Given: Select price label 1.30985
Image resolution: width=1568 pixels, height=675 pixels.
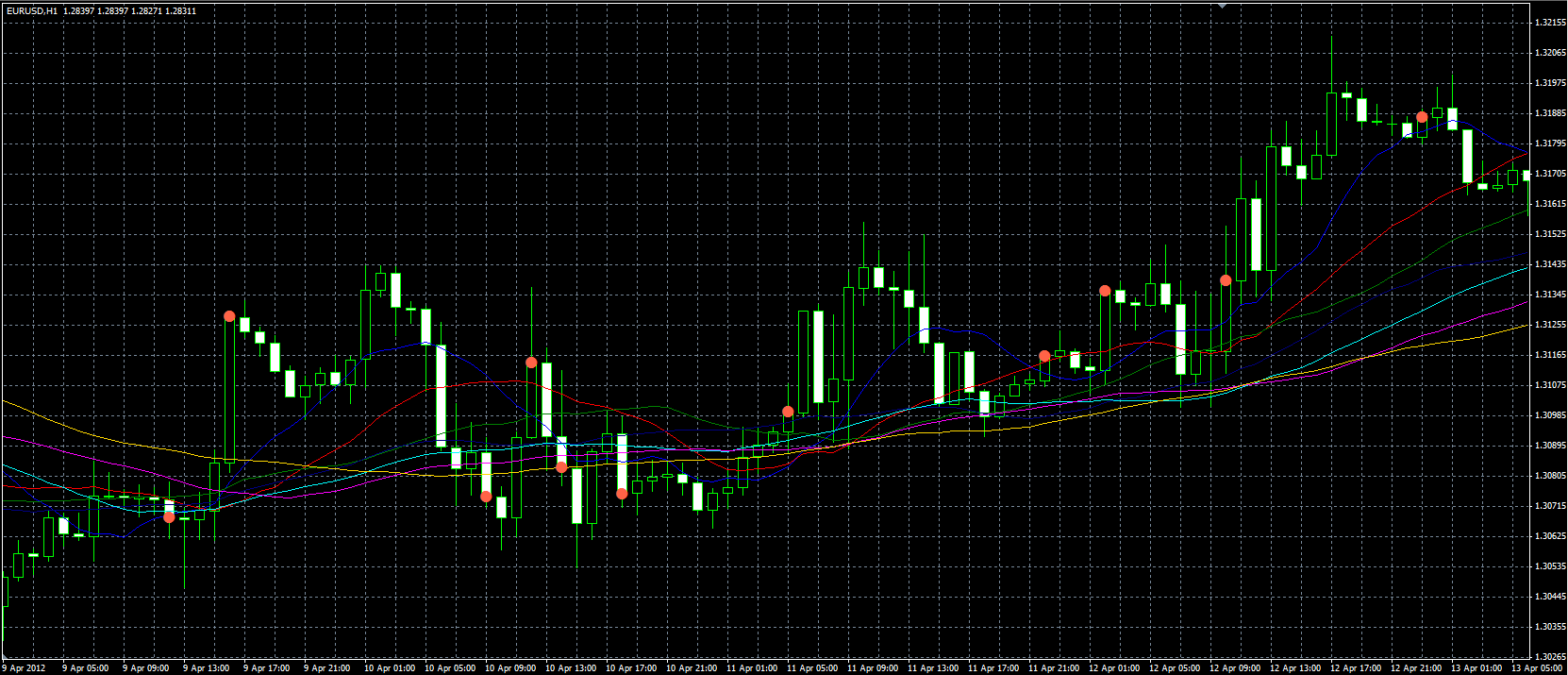Looking at the screenshot, I should pyautogui.click(x=1550, y=415).
